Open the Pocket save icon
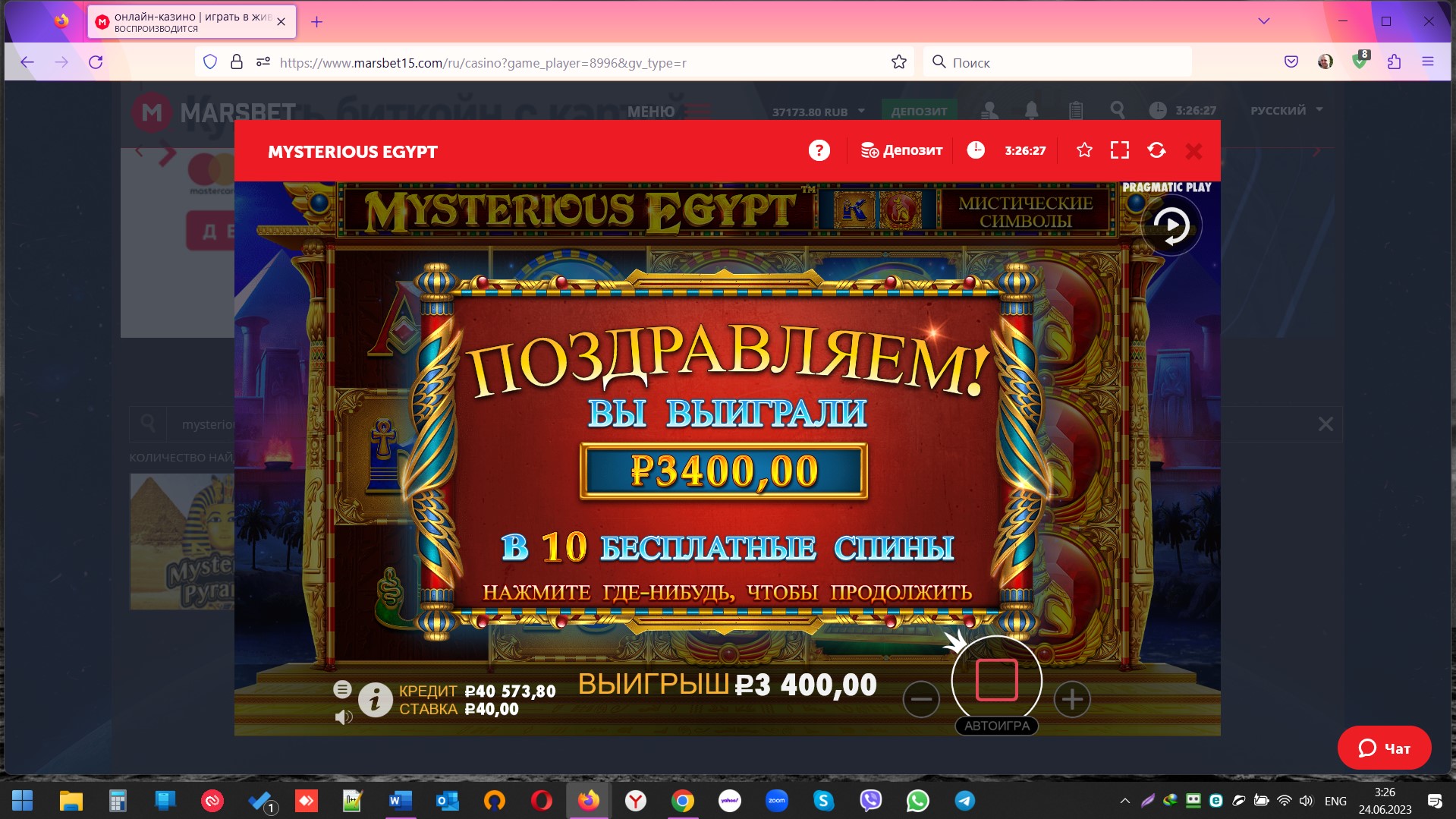The height and width of the screenshot is (819, 1456). [1291, 62]
